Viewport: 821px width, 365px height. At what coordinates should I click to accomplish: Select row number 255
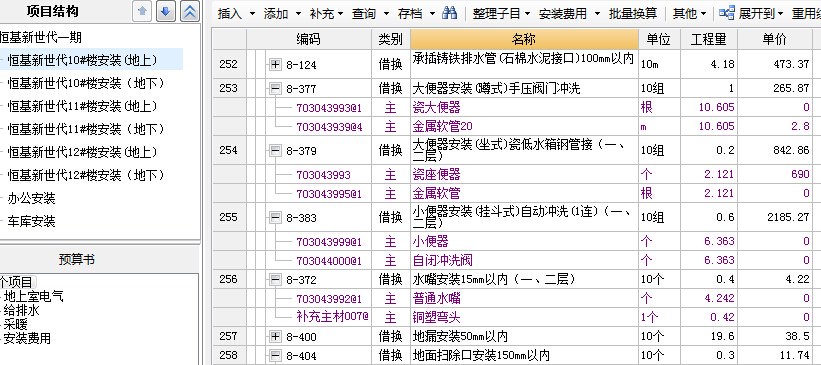(x=229, y=217)
